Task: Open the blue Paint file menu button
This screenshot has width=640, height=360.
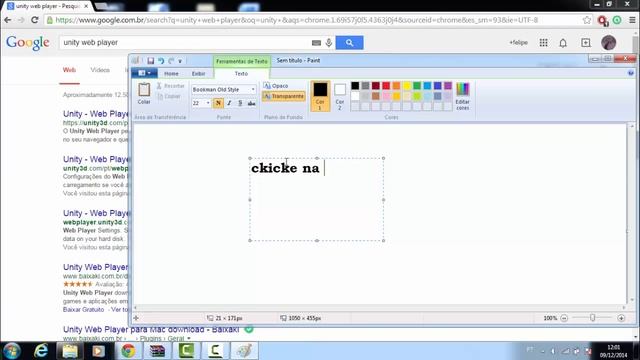Action: point(144,73)
